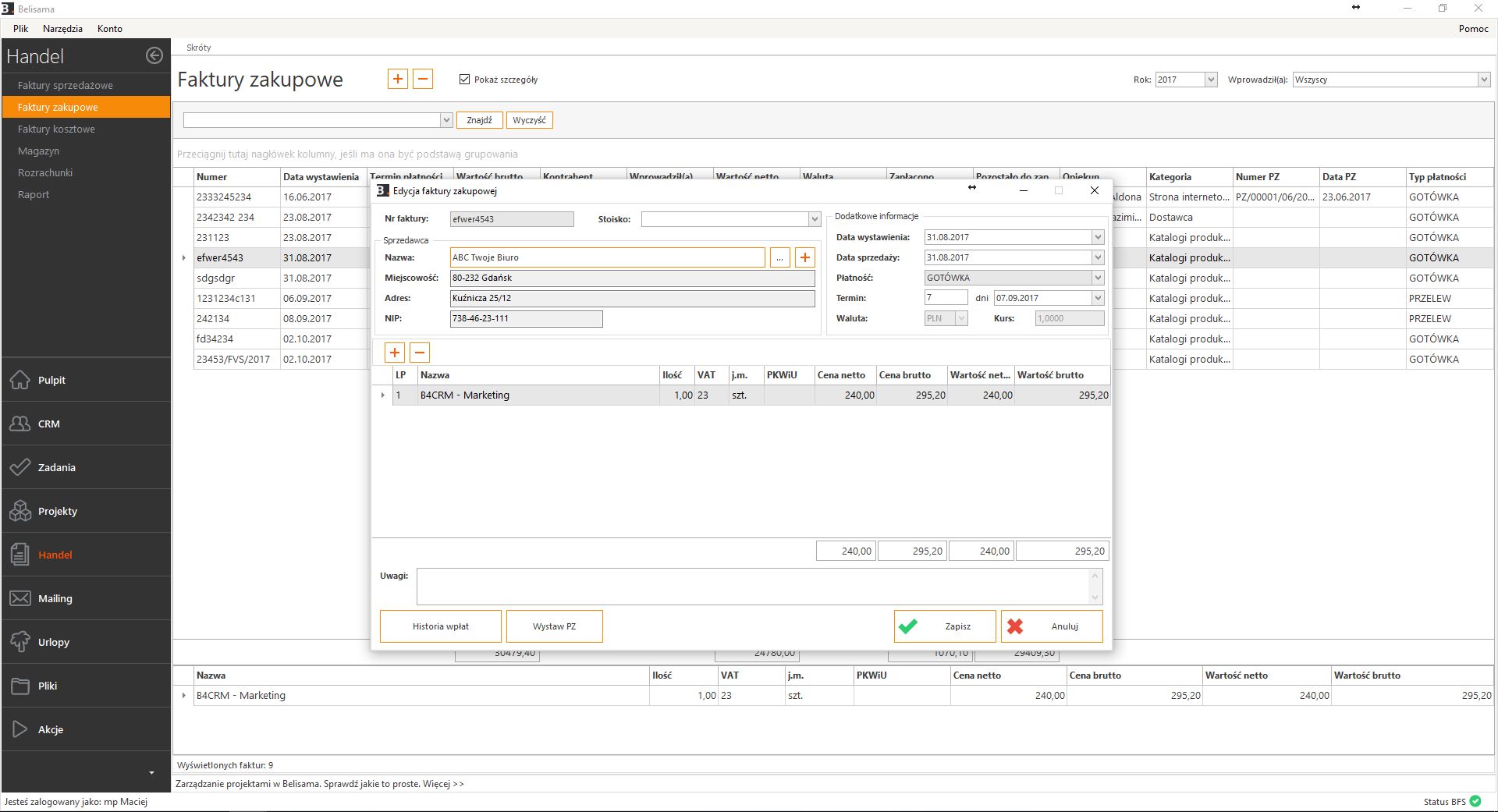Go to the Zadania tasks module

point(56,467)
